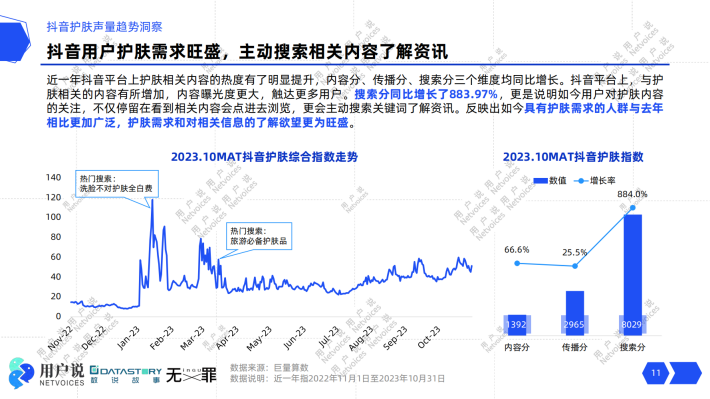Click the 数据来源：巨量算数 footer text
The image size is (710, 399).
pos(269,367)
